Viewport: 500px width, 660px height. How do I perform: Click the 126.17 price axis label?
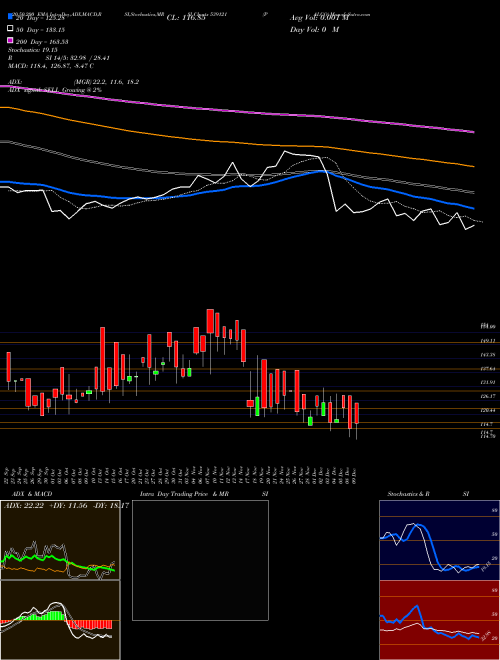tap(487, 396)
